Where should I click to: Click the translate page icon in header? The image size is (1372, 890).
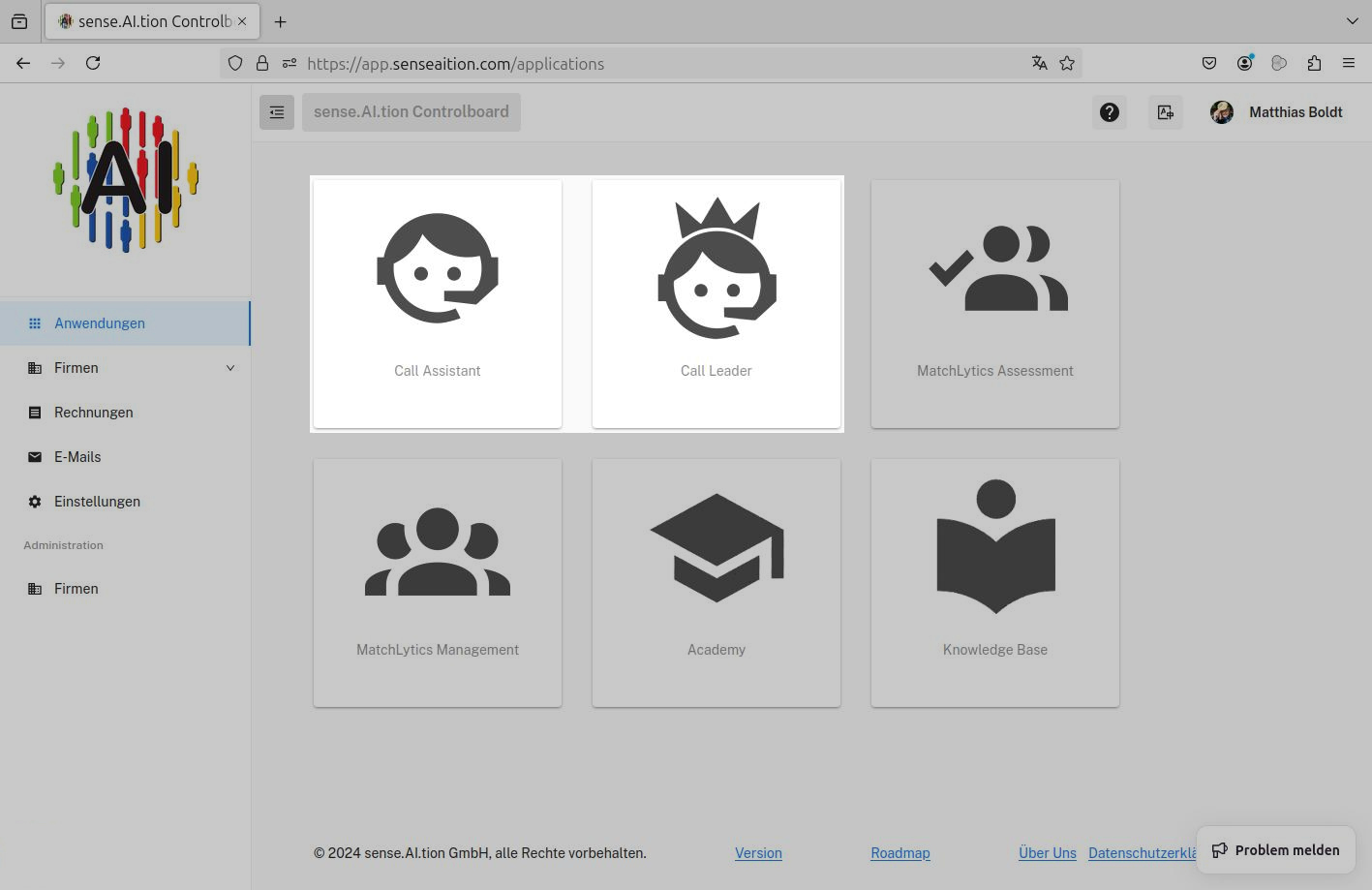tap(1166, 112)
